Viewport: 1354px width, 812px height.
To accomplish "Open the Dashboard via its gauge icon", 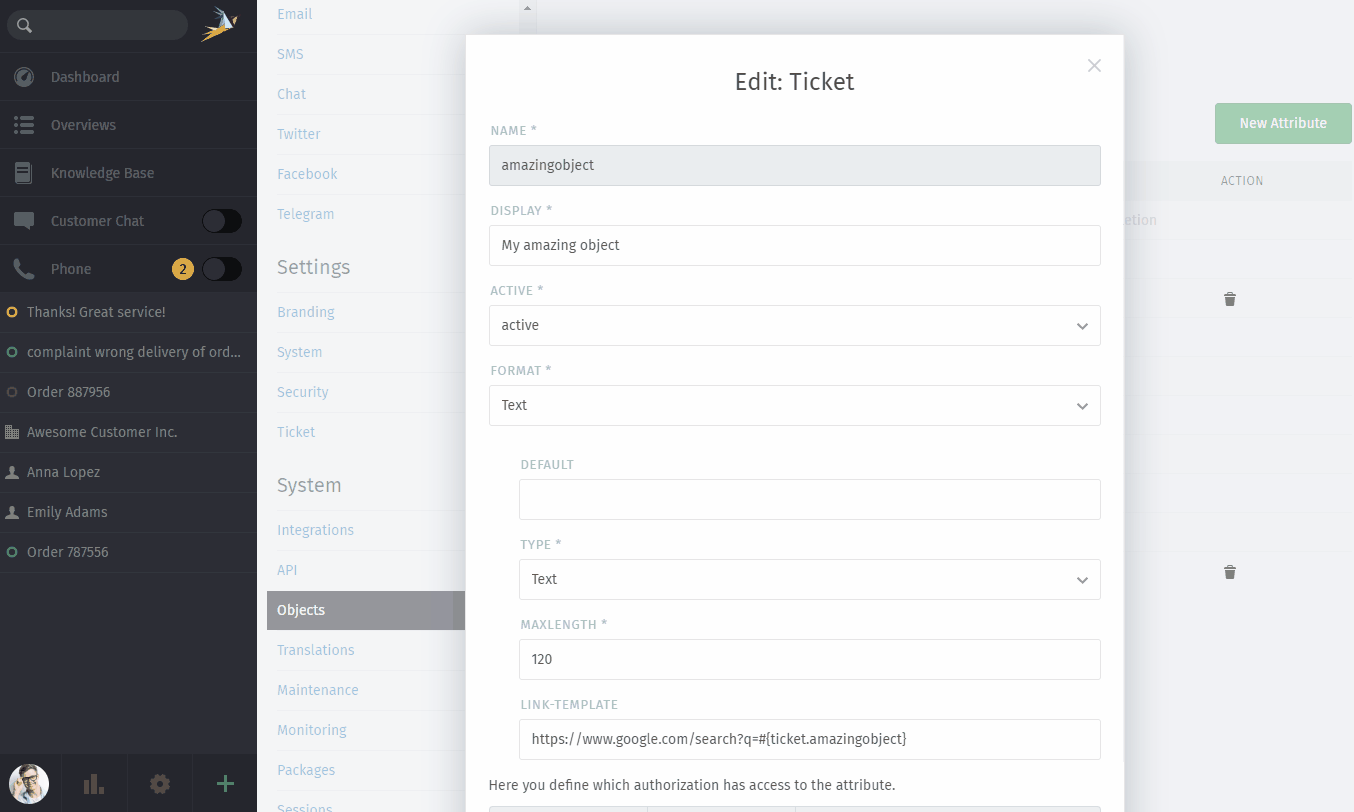I will (24, 77).
